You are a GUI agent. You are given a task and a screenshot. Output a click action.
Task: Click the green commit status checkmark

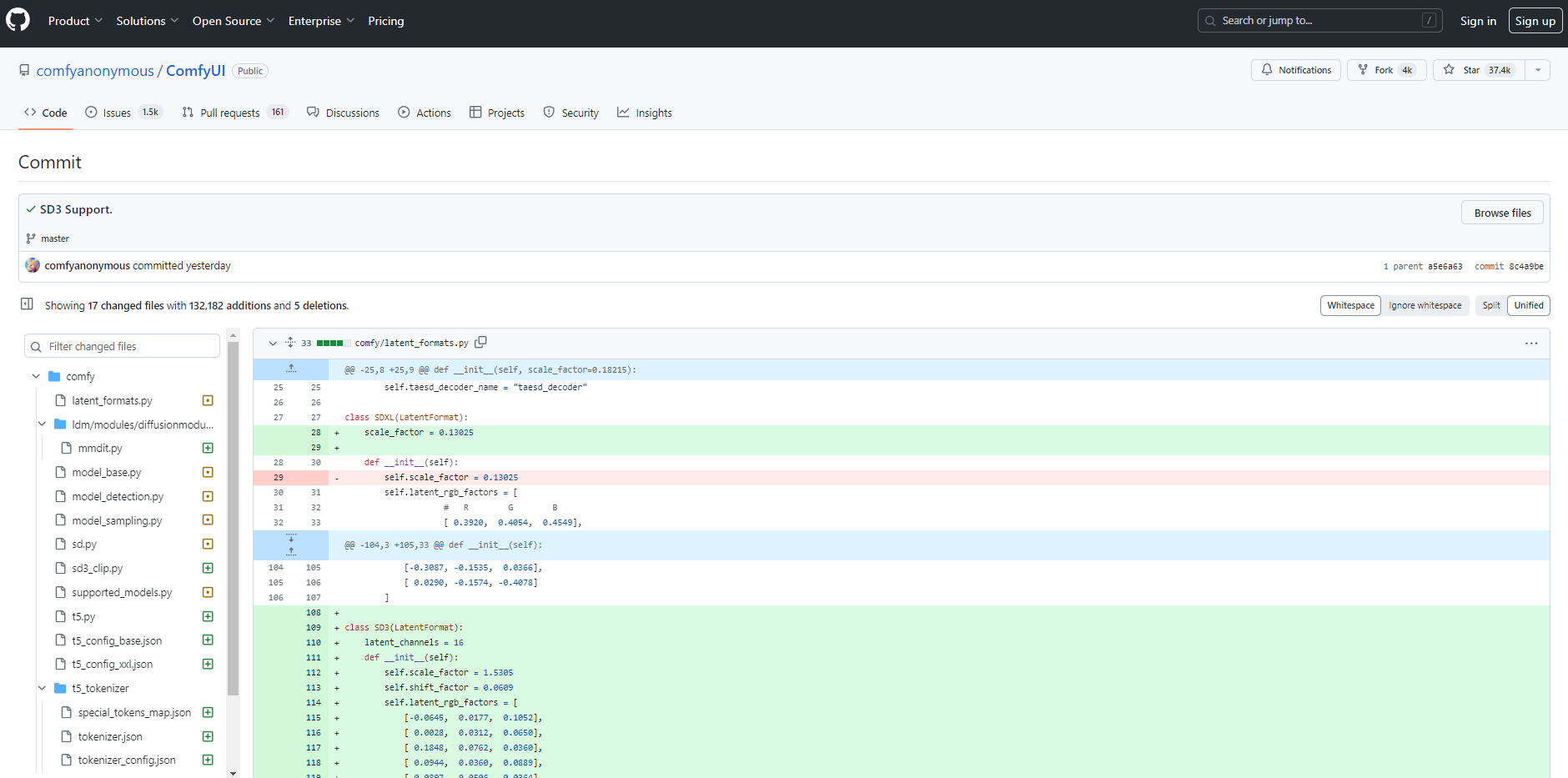pos(31,209)
